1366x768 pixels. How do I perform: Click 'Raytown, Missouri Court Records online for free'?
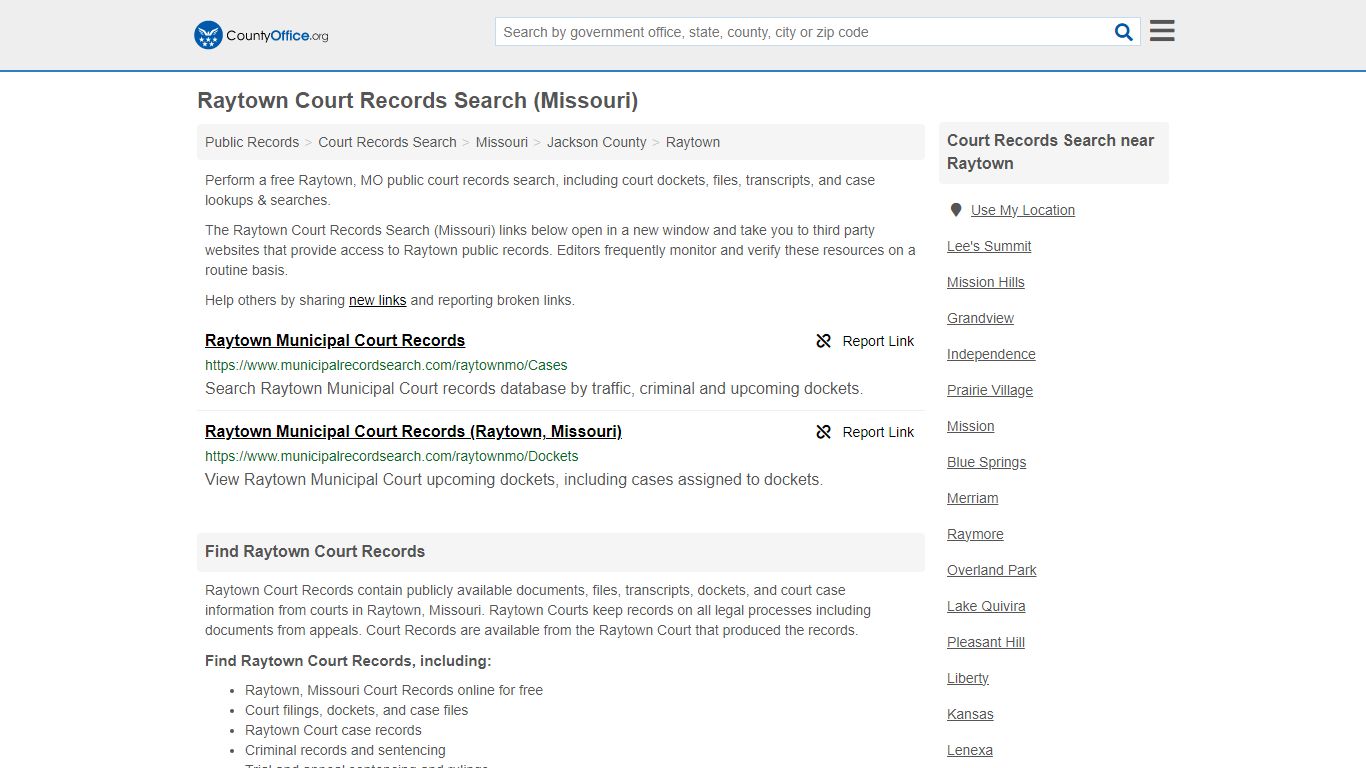click(394, 690)
